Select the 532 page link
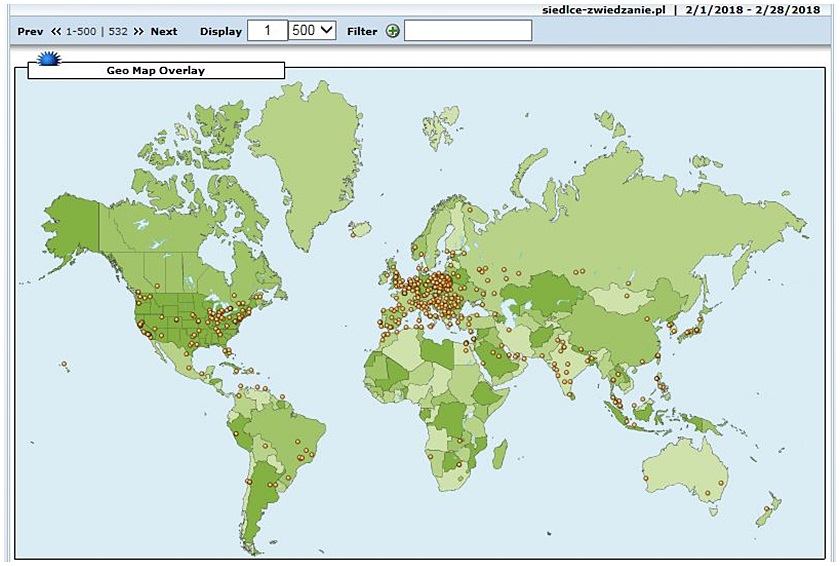Image resolution: width=840 pixels, height=566 pixels. coord(118,32)
